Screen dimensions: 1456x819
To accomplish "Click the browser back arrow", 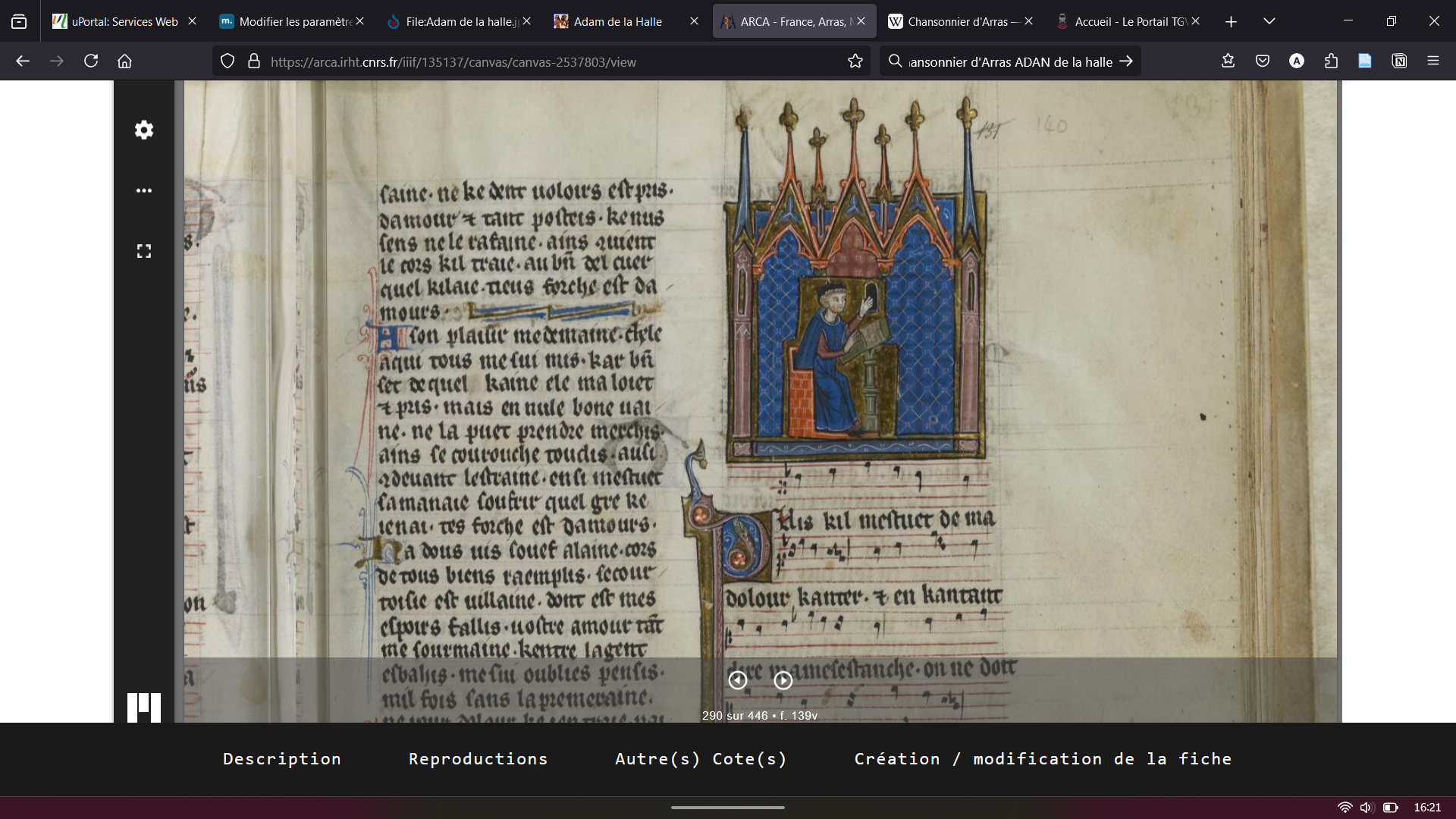I will click(x=23, y=61).
